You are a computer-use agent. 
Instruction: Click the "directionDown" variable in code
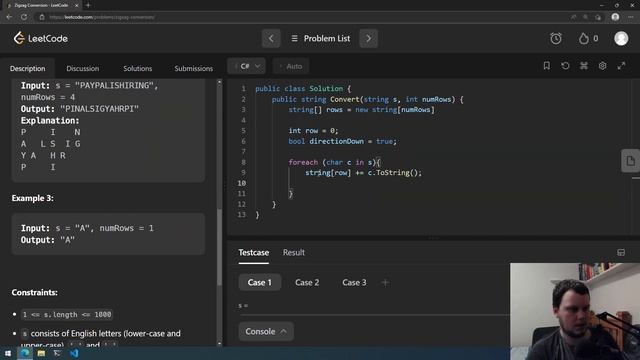pyautogui.click(x=336, y=141)
